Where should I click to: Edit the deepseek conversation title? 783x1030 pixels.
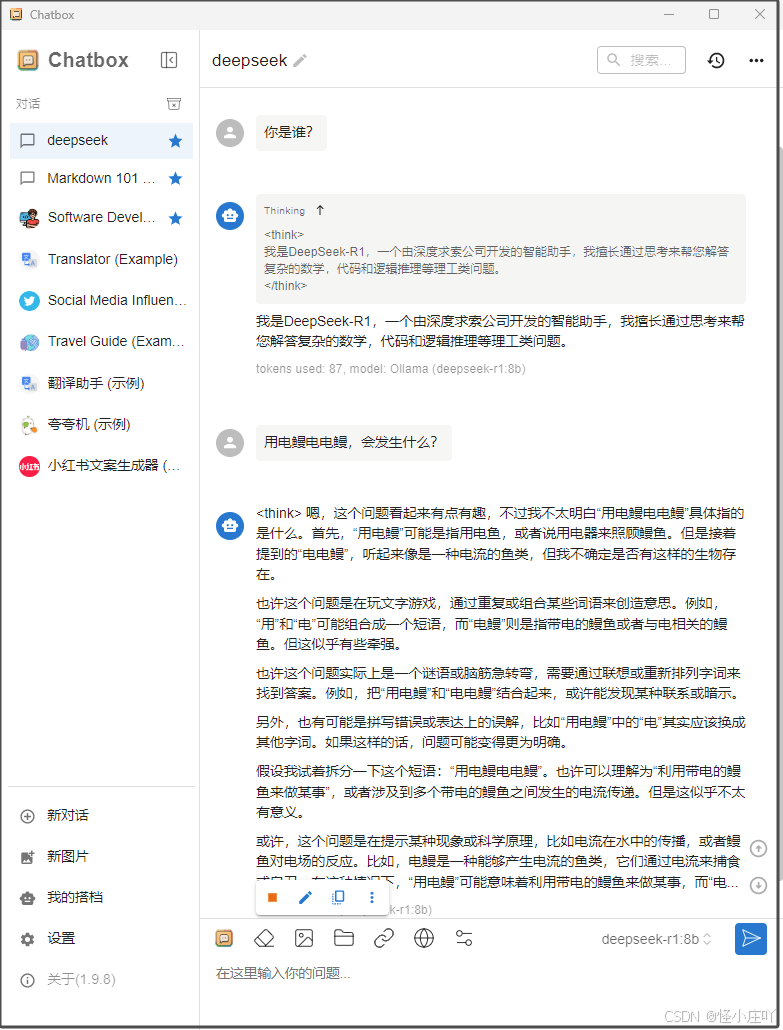(x=300, y=61)
